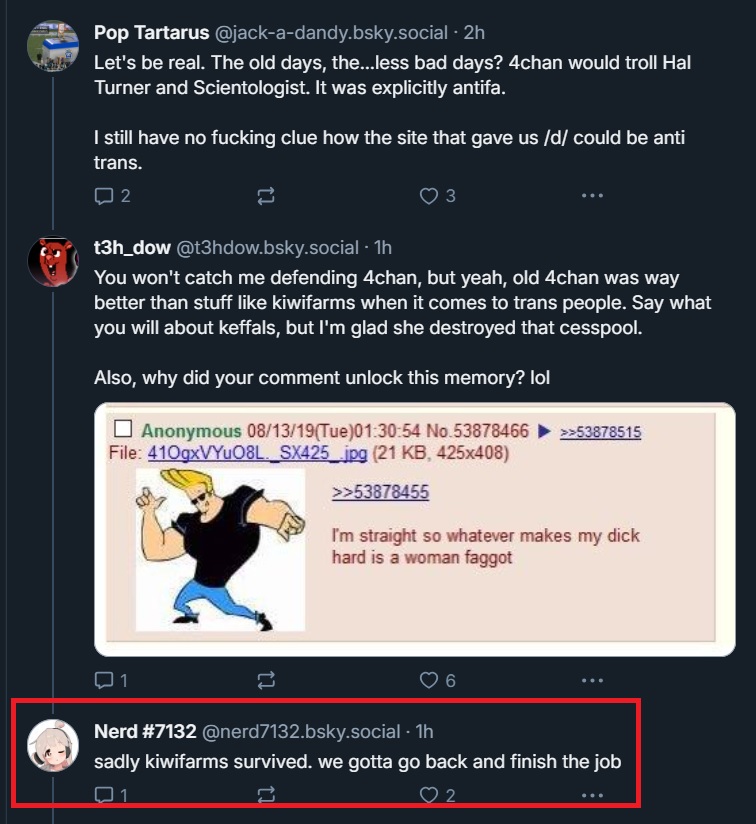
Task: Open t3h_dow's profile avatar
Action: point(53,262)
